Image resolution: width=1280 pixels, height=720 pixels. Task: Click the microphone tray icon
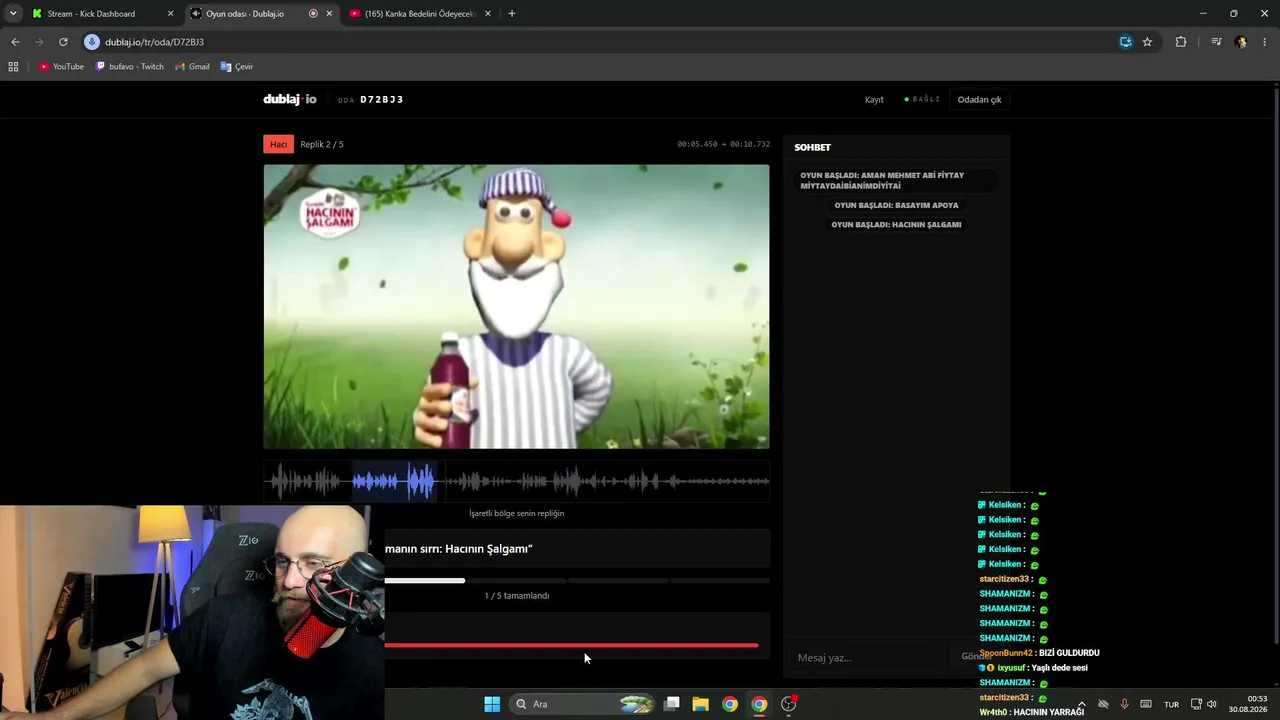(x=1124, y=704)
